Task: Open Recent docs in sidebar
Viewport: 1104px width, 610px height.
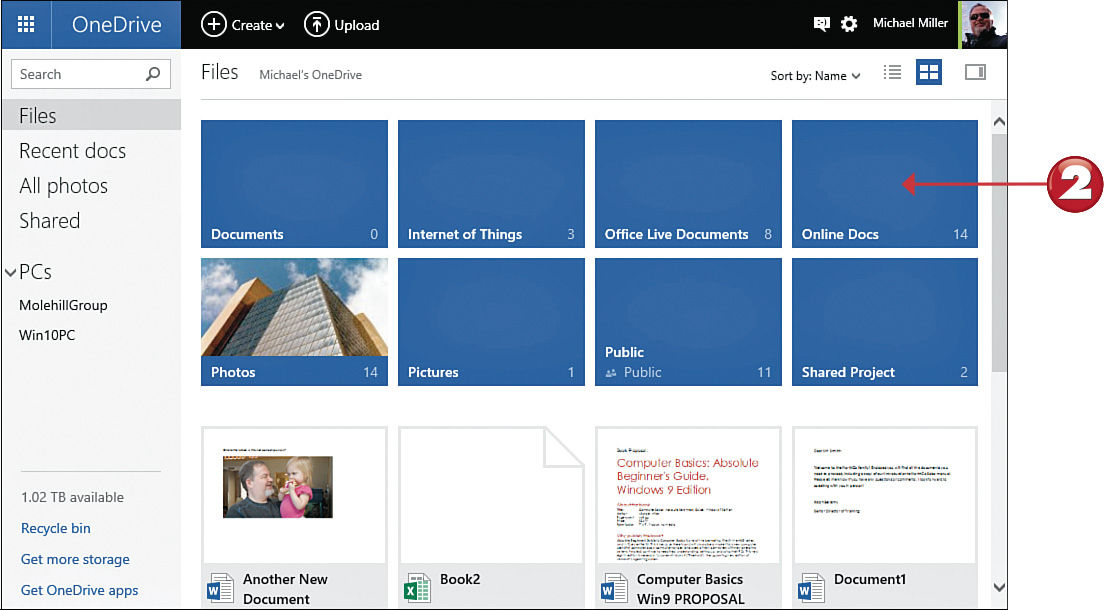Action: (x=73, y=151)
